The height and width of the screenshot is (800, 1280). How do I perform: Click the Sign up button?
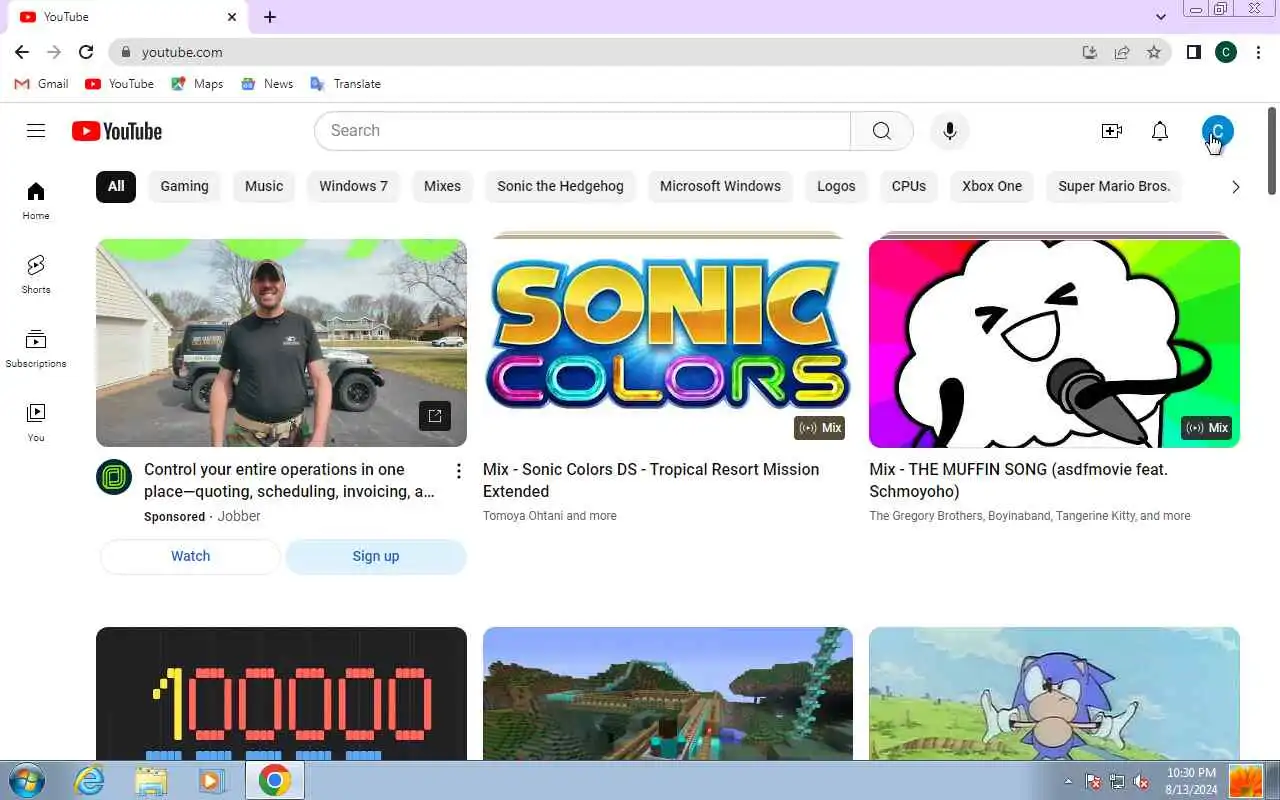pos(376,556)
